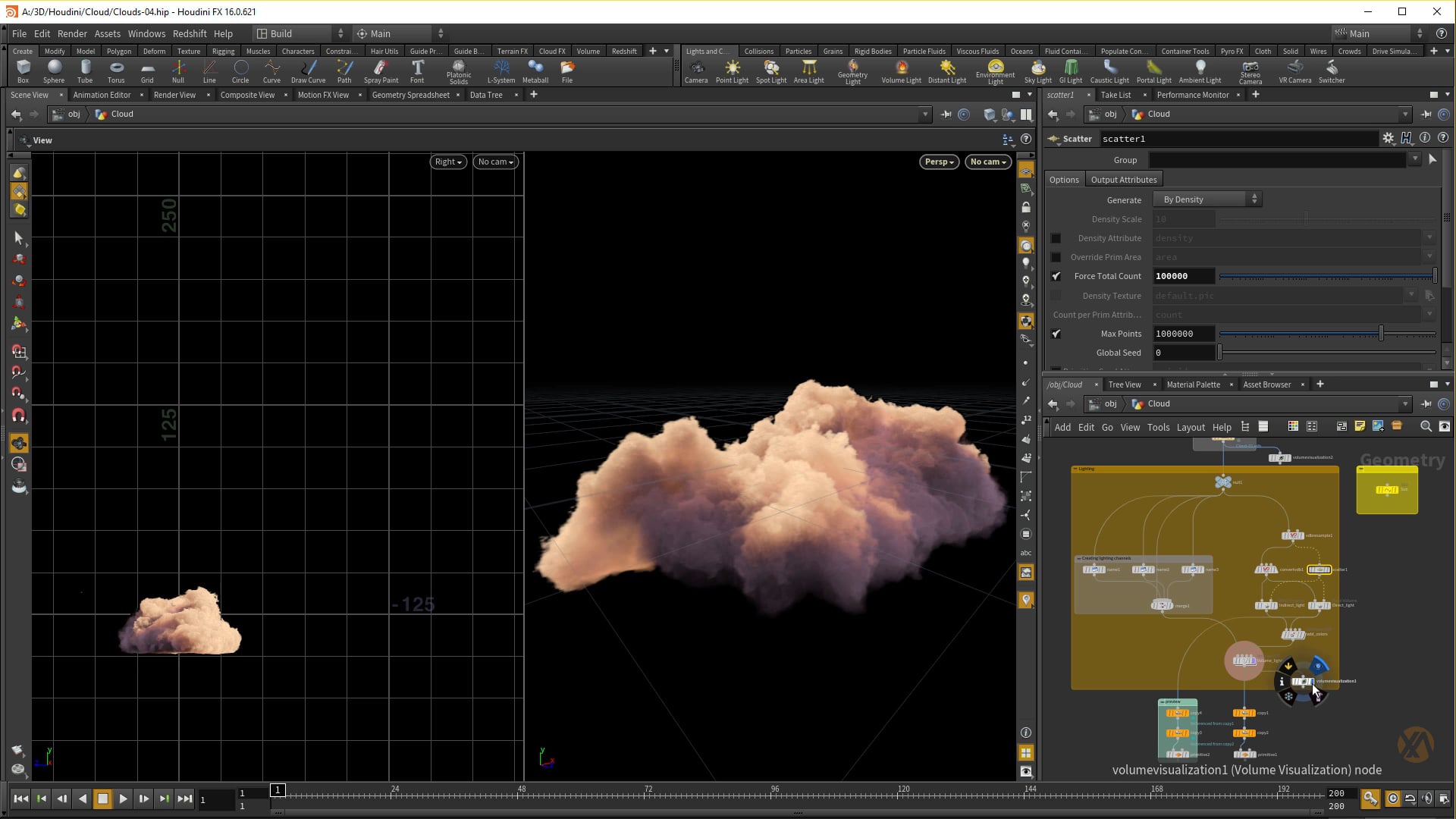Image resolution: width=1456 pixels, height=819 pixels.
Task: Play the timeline forward
Action: 123,799
